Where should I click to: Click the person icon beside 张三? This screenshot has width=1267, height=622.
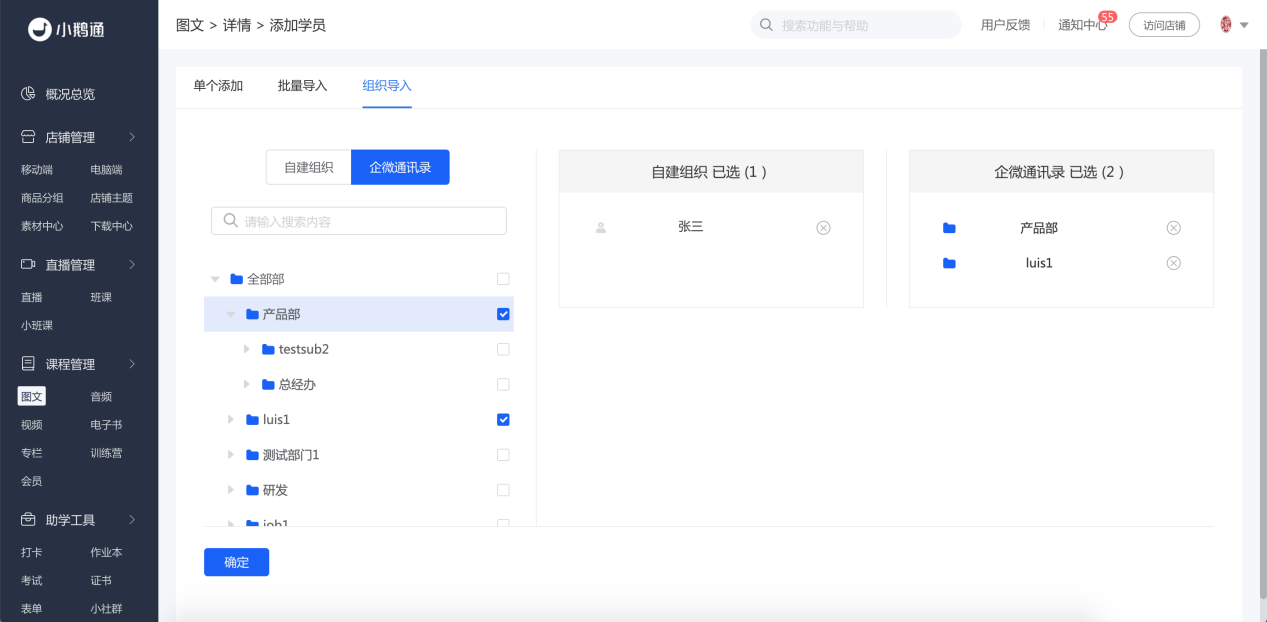[601, 228]
